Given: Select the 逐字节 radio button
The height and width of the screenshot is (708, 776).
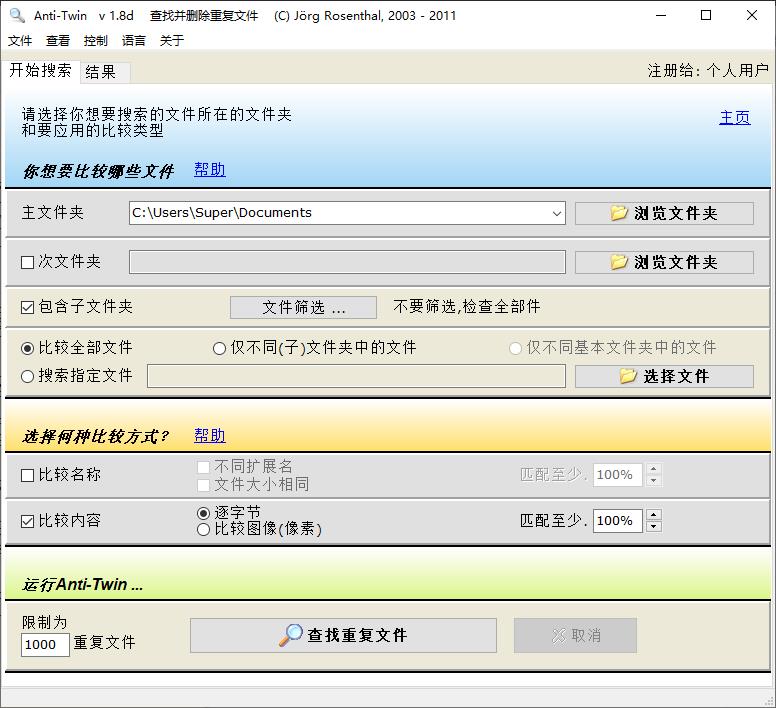Looking at the screenshot, I should 203,513.
